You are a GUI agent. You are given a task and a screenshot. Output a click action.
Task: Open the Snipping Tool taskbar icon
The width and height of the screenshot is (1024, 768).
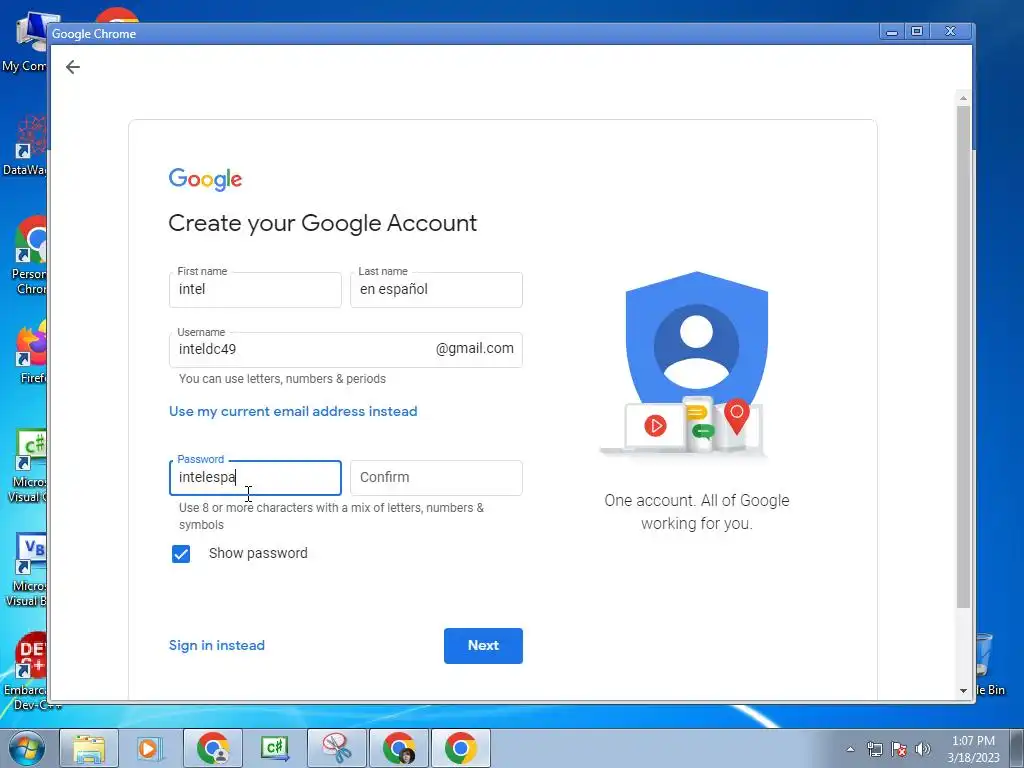336,748
